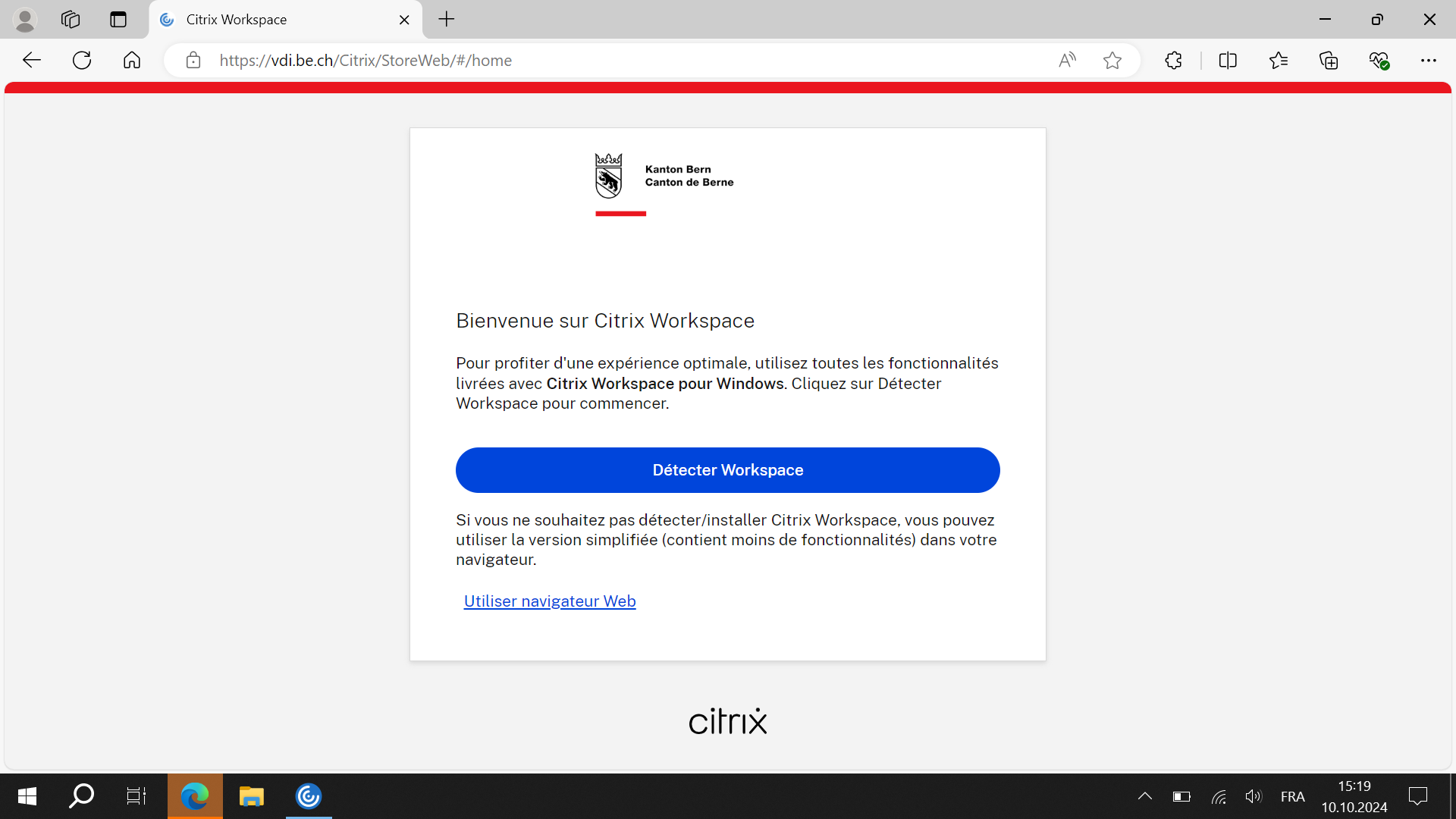
Task: Click the Kanton Bern text label
Action: click(x=678, y=169)
